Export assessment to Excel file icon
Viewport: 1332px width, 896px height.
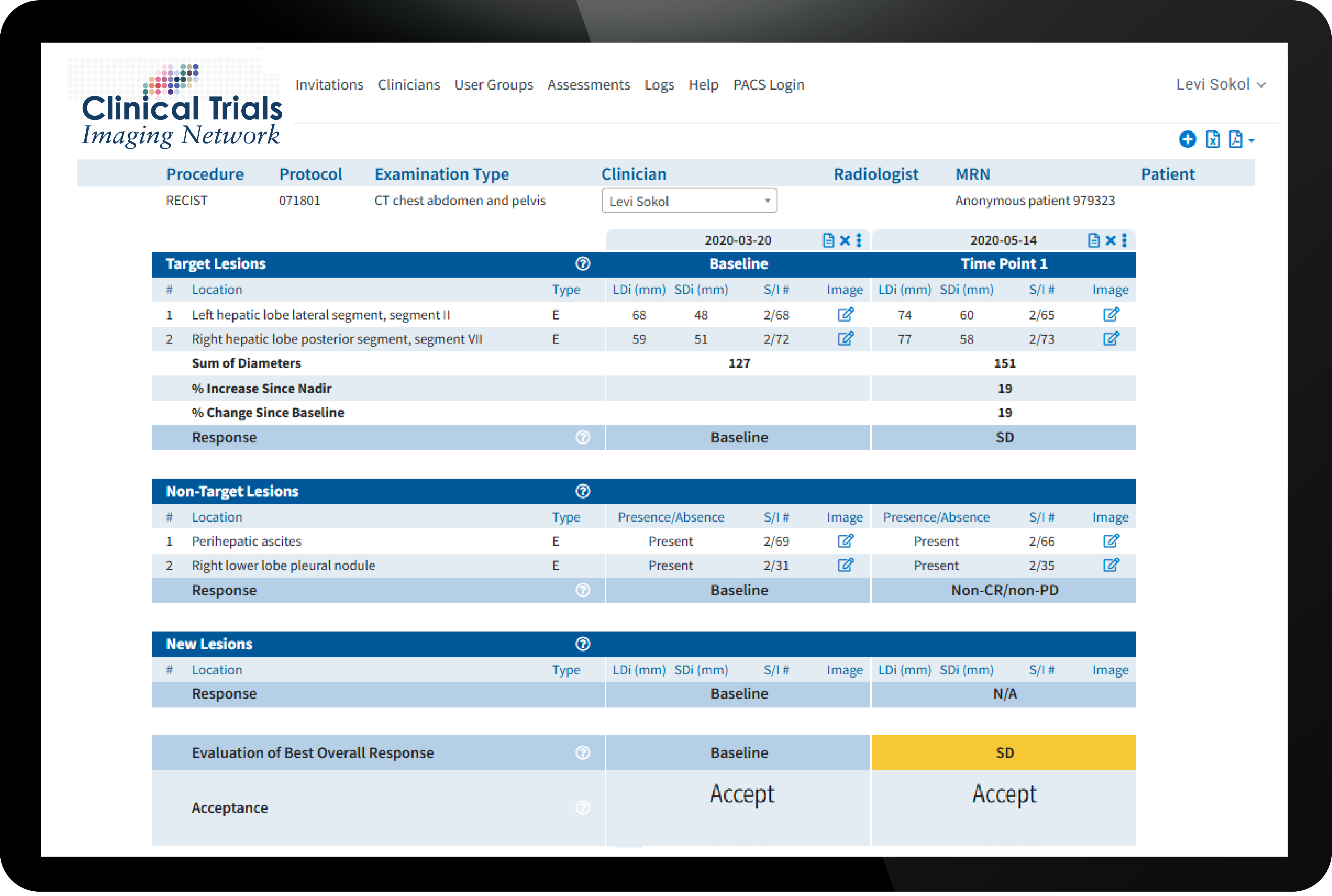point(1213,139)
